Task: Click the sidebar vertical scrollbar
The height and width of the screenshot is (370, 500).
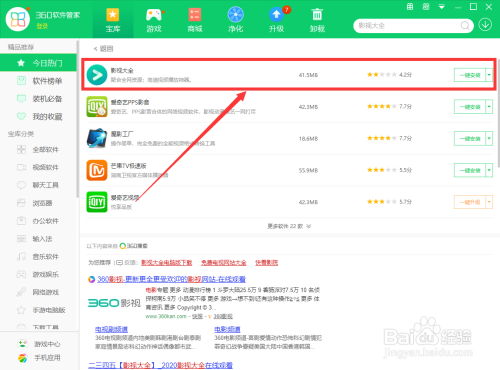Action: point(78,120)
